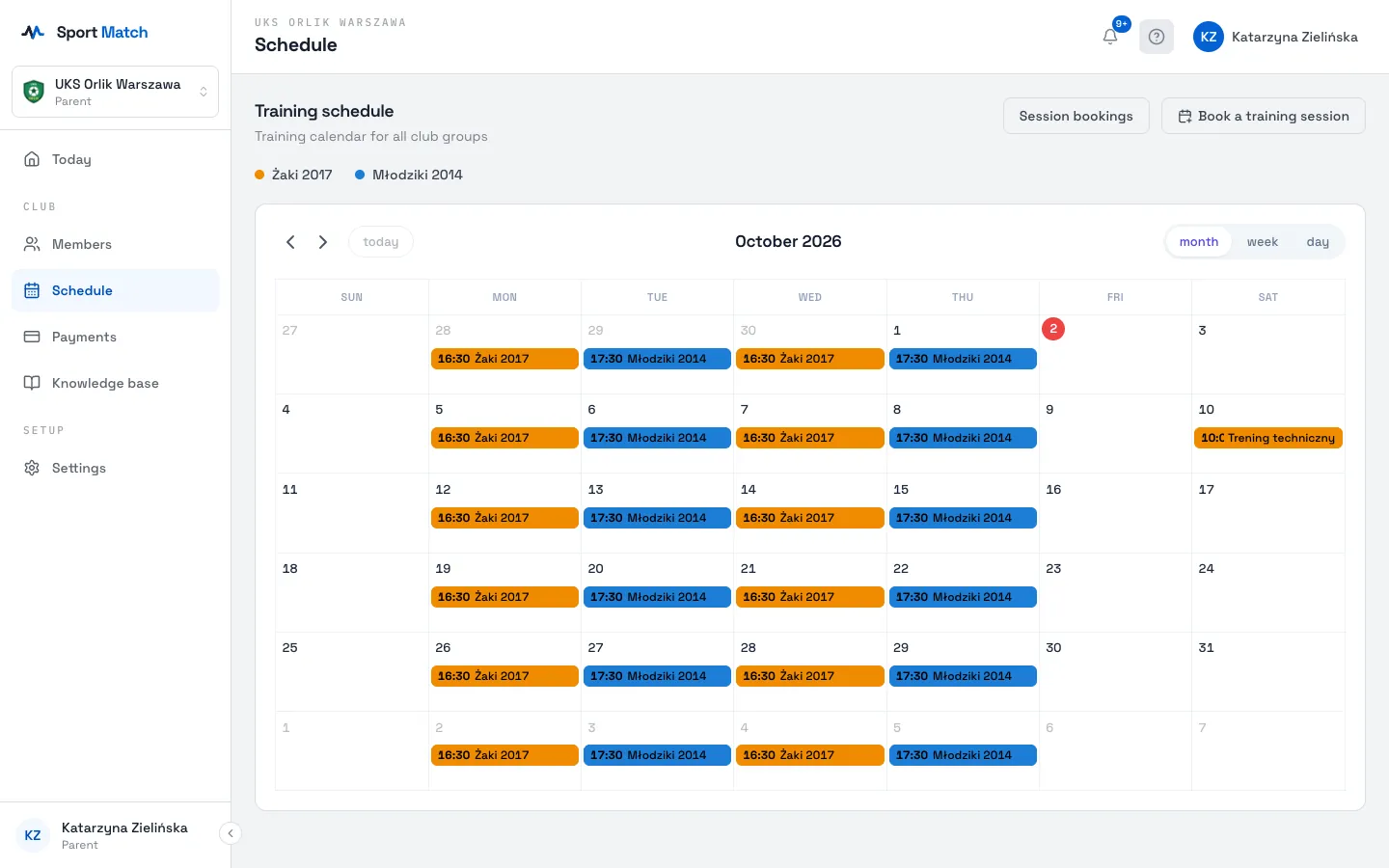Click the UKS Orlik Warszawa club shield icon
This screenshot has width=1389, height=868.
pos(34,92)
